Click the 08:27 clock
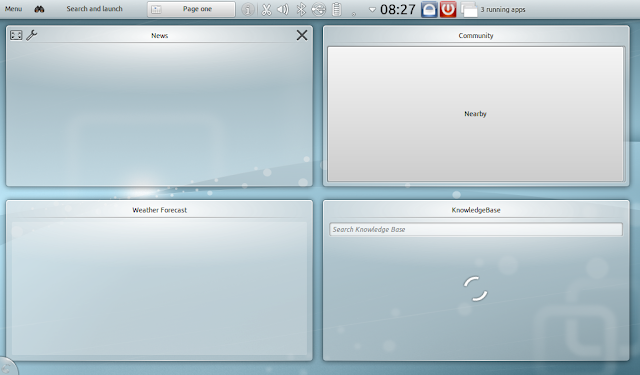Viewport: 640px width, 375px height. coord(398,9)
